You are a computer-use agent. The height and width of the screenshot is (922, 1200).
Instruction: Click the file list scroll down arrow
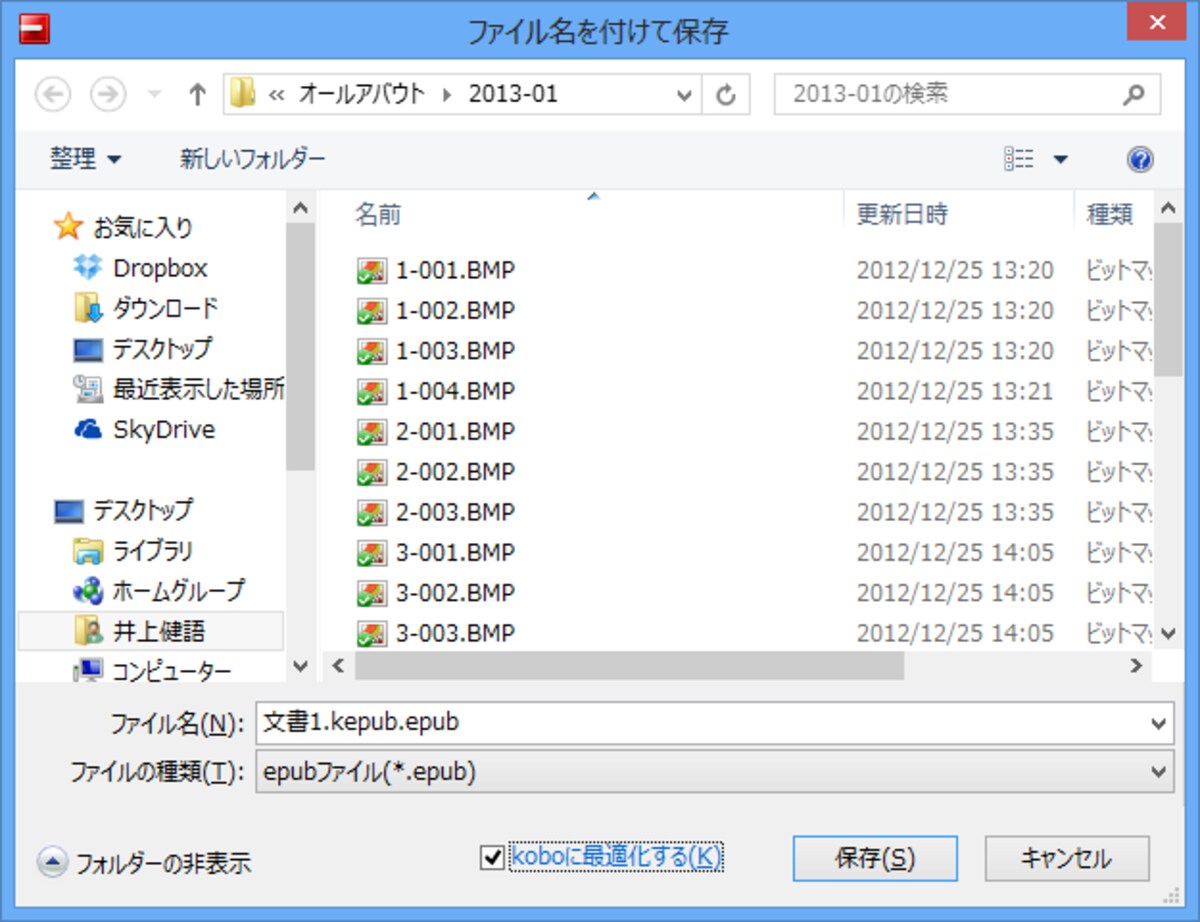(1167, 633)
